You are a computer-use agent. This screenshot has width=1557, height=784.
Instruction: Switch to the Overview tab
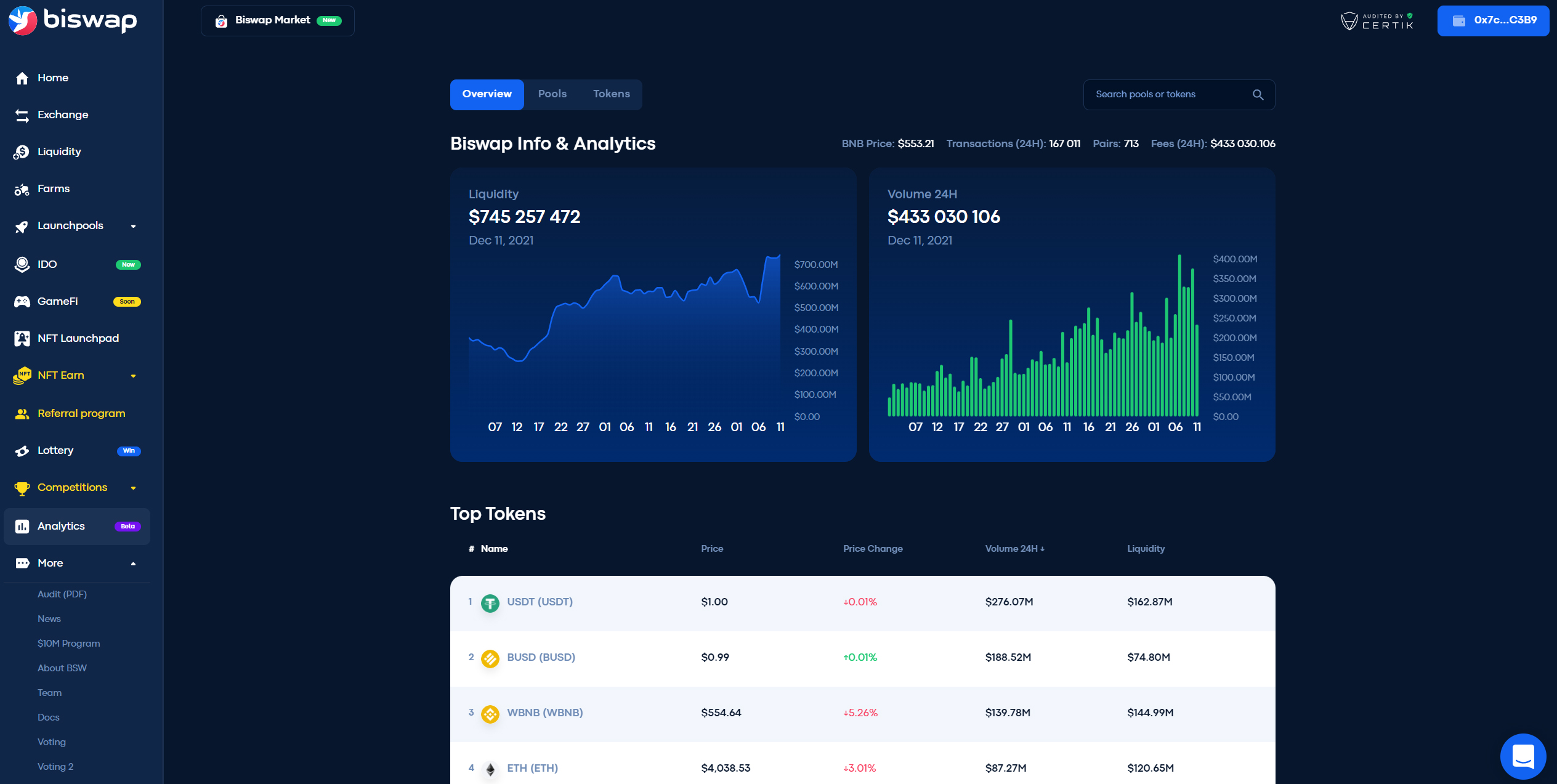[487, 94]
